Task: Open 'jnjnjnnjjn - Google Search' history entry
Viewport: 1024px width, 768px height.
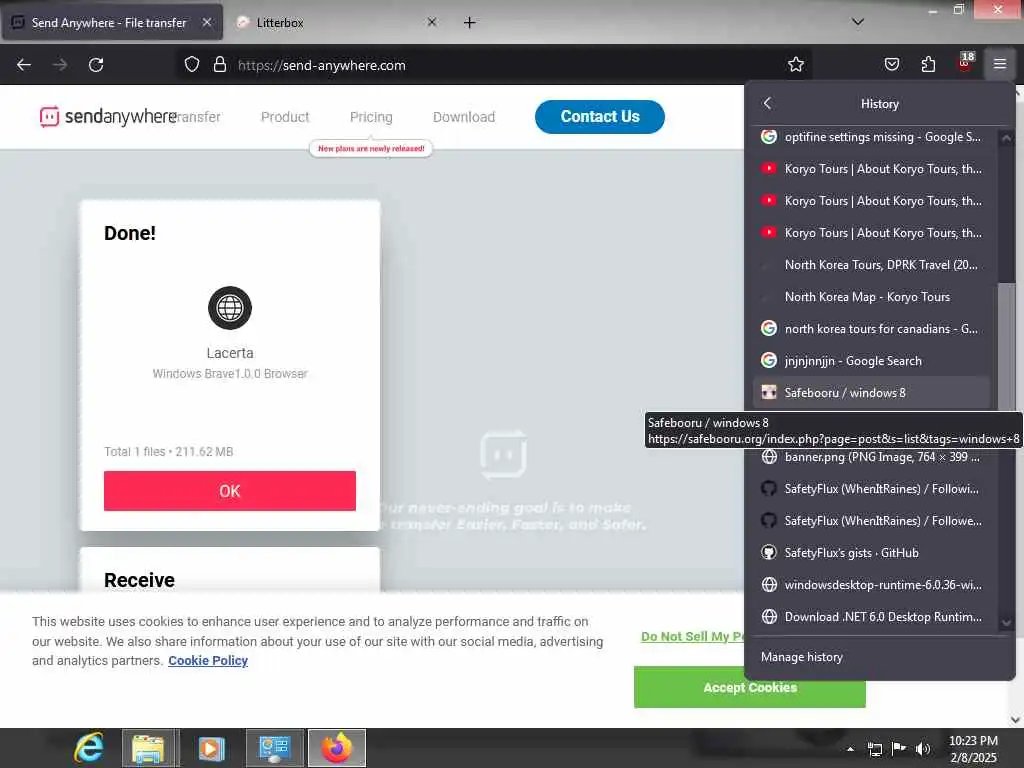Action: (872, 360)
